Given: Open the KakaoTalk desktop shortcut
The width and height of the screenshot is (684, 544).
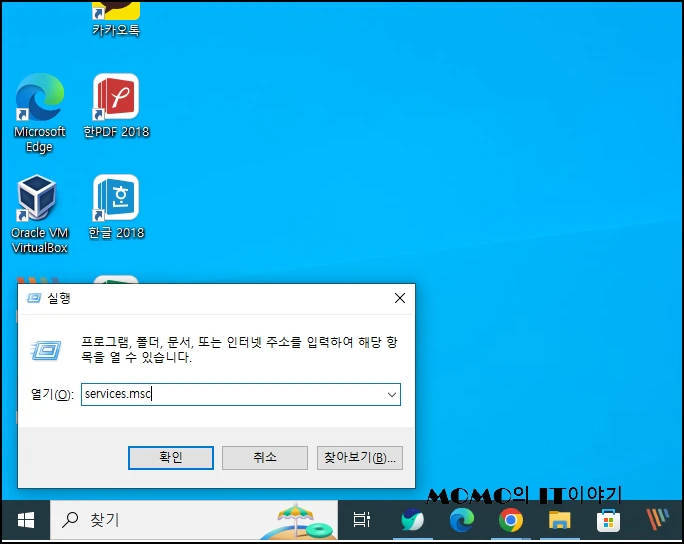Looking at the screenshot, I should click(116, 17).
